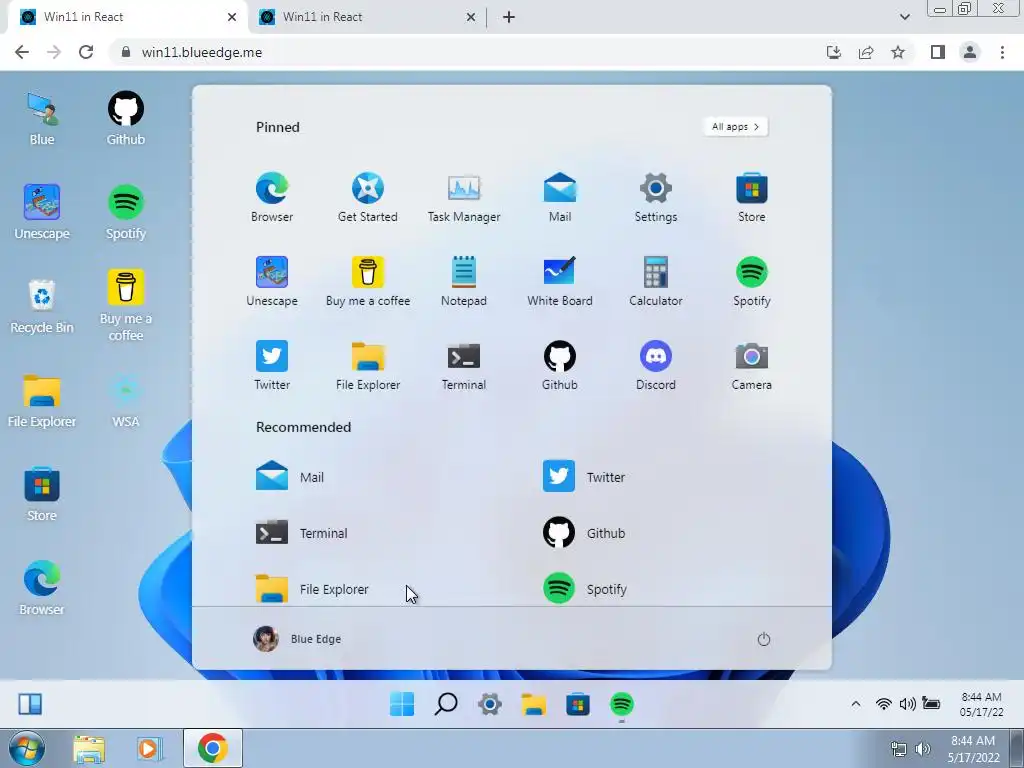Launch Get Started from pinned apps
The width and height of the screenshot is (1024, 768).
point(368,197)
